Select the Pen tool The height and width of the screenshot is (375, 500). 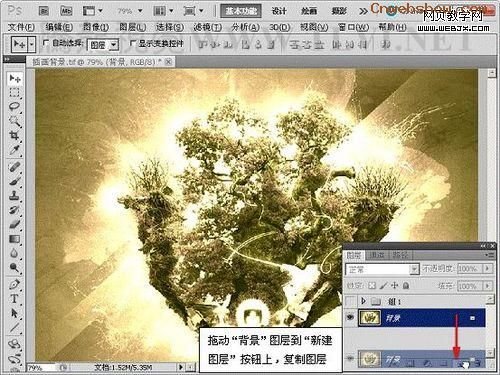(14, 284)
